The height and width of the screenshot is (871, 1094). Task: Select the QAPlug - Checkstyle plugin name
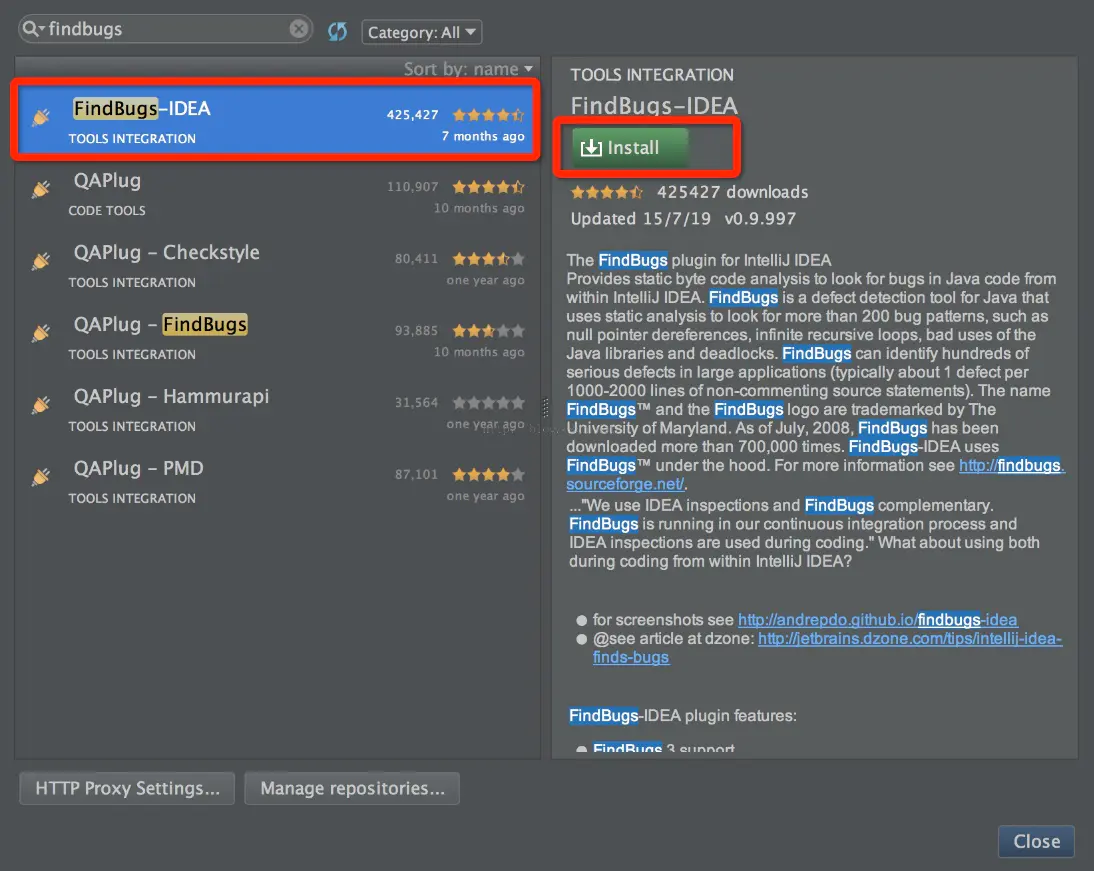[167, 252]
